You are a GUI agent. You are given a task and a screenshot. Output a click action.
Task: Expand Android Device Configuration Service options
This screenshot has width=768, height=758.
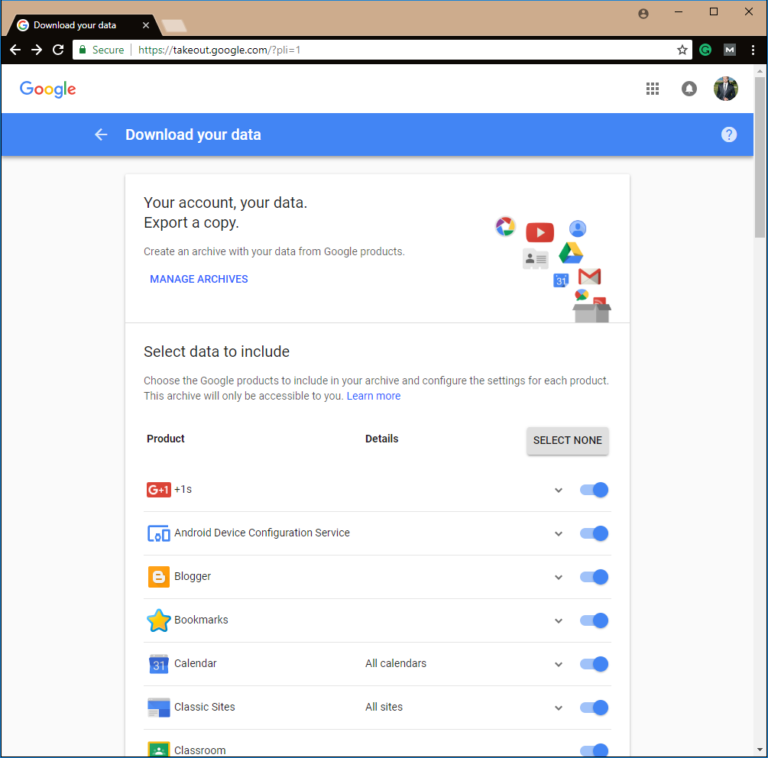(558, 534)
